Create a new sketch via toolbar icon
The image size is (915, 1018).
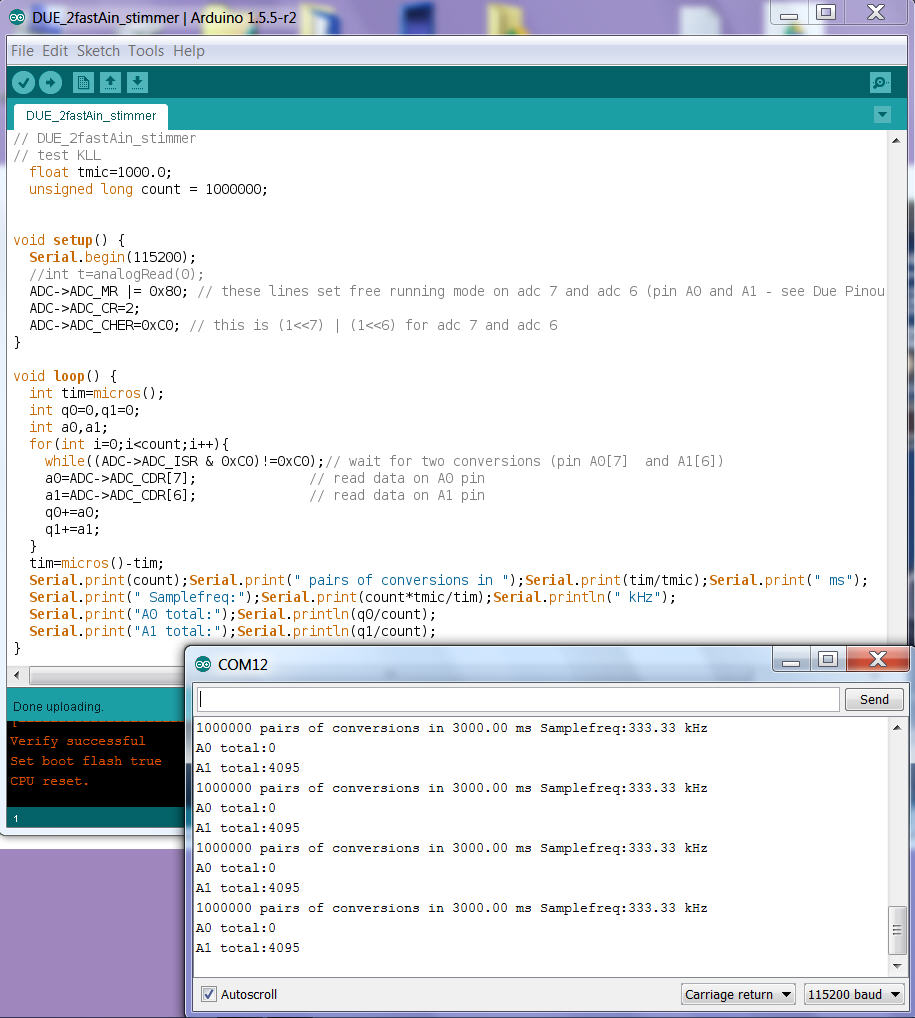click(x=83, y=82)
